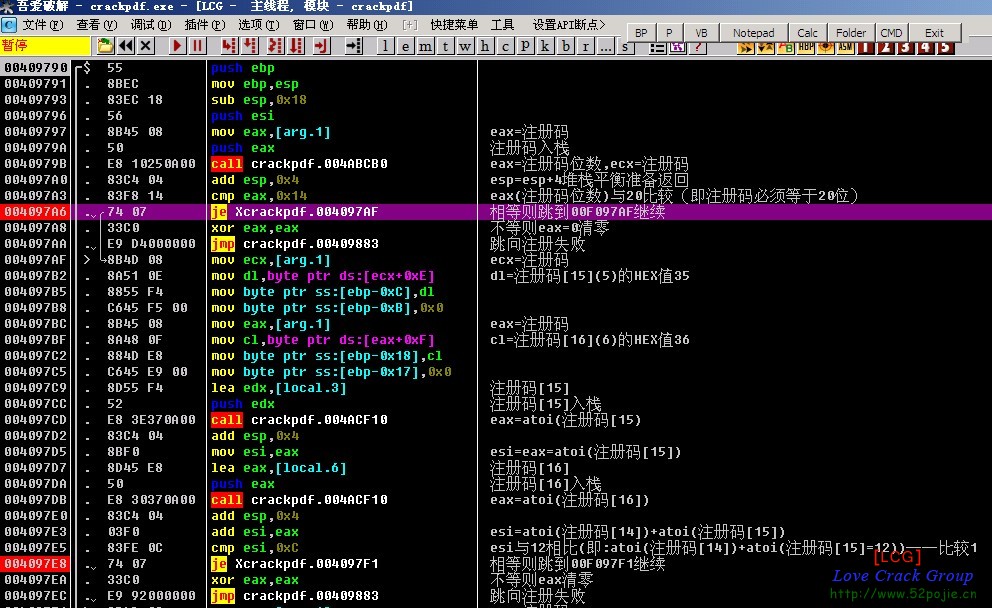Screen dimensions: 992x608
Task: Open the threads window with the t button
Action: 445,46
